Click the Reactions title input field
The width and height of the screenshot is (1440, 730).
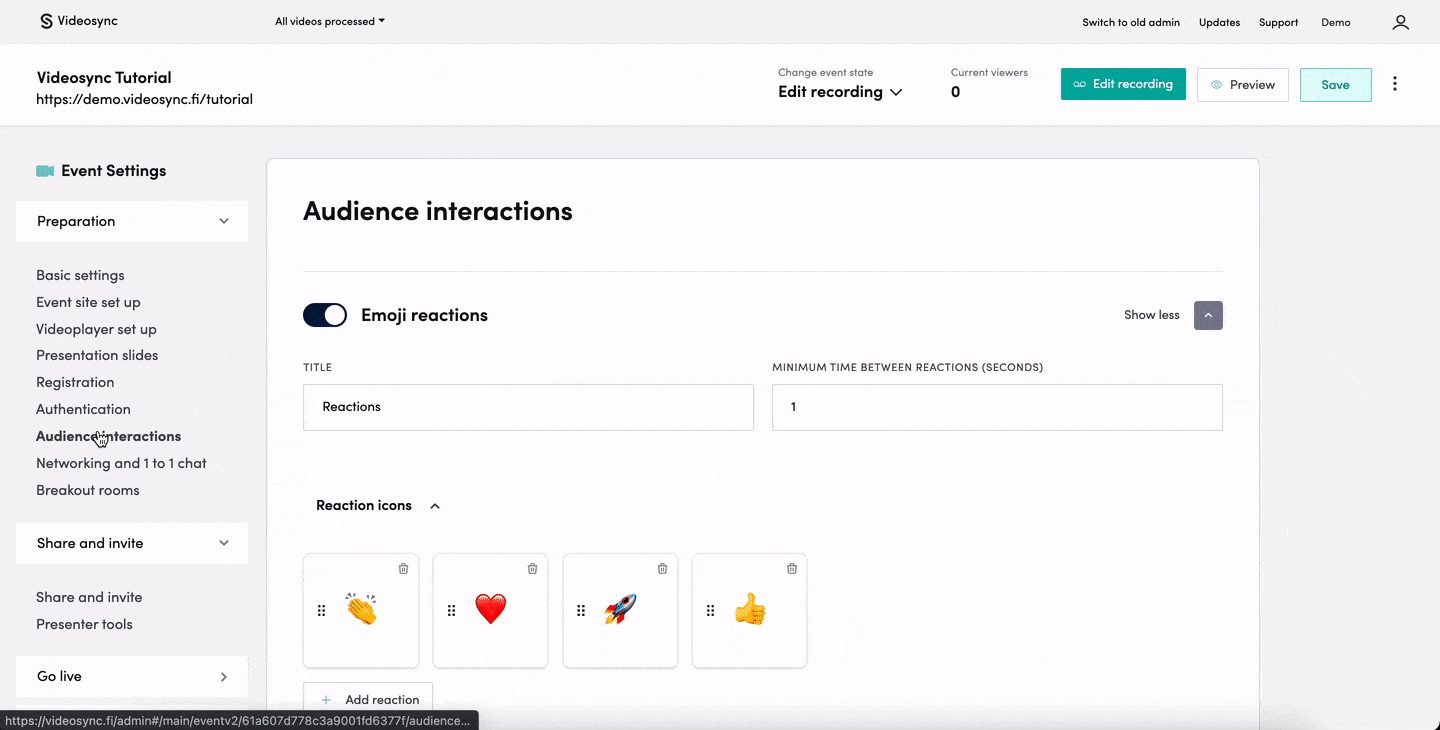(x=528, y=407)
